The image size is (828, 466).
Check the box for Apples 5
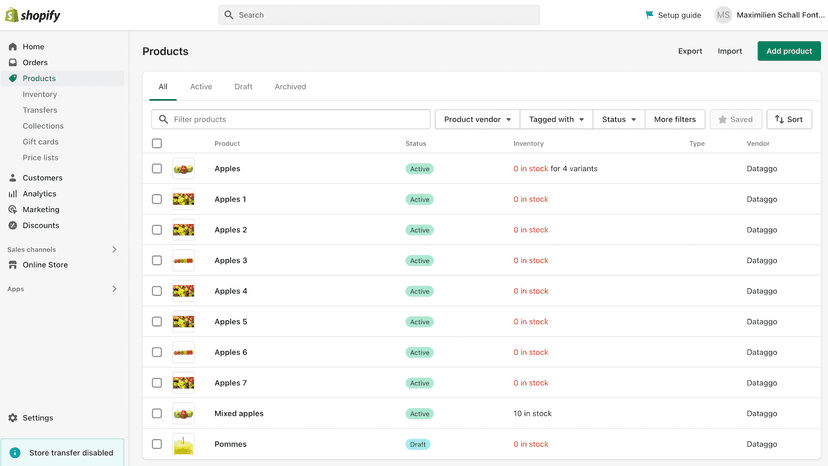point(157,322)
